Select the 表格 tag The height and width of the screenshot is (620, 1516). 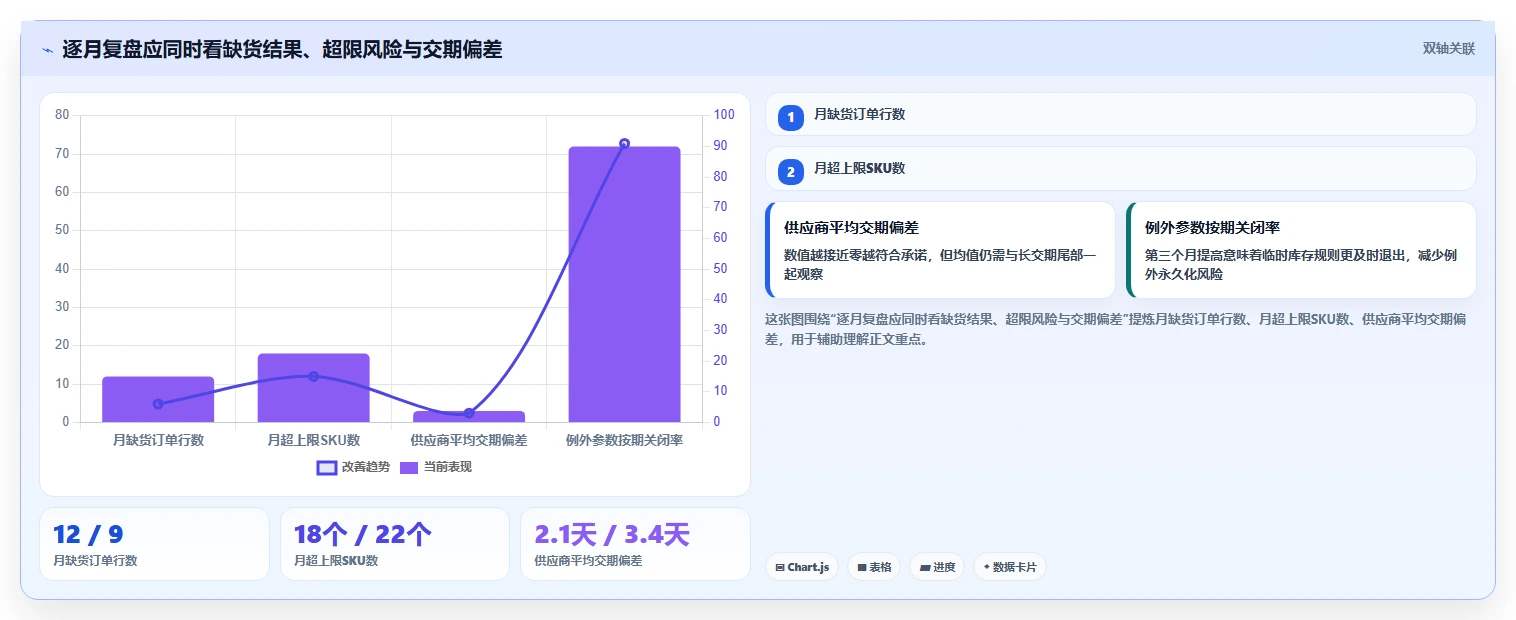[x=874, y=567]
